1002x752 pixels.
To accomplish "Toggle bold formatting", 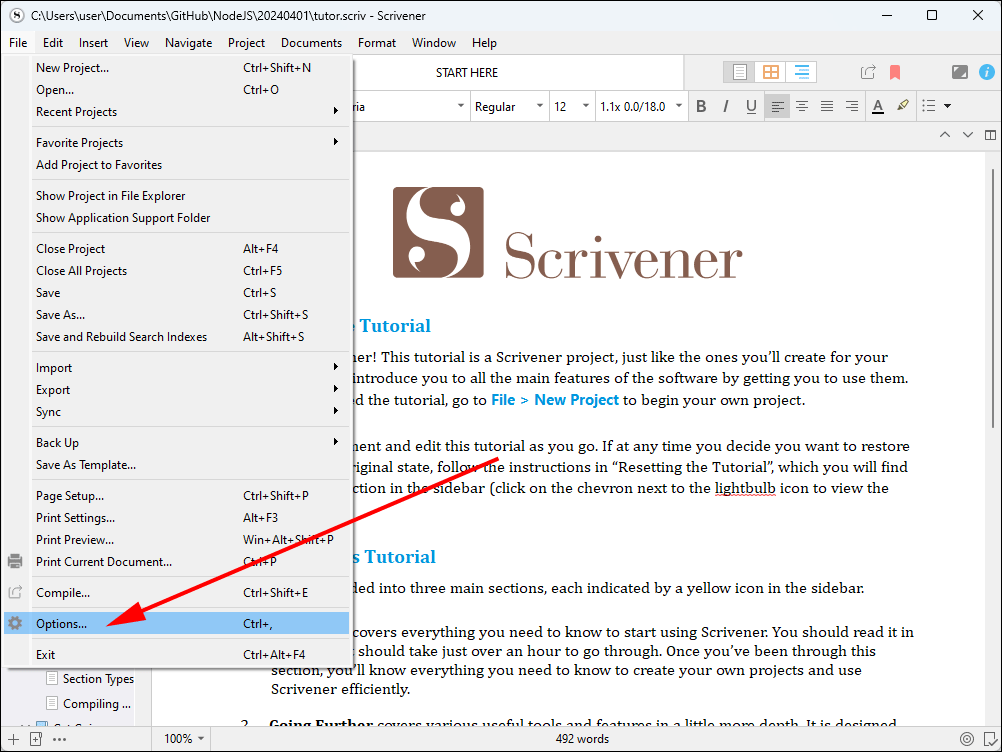I will pyautogui.click(x=701, y=106).
